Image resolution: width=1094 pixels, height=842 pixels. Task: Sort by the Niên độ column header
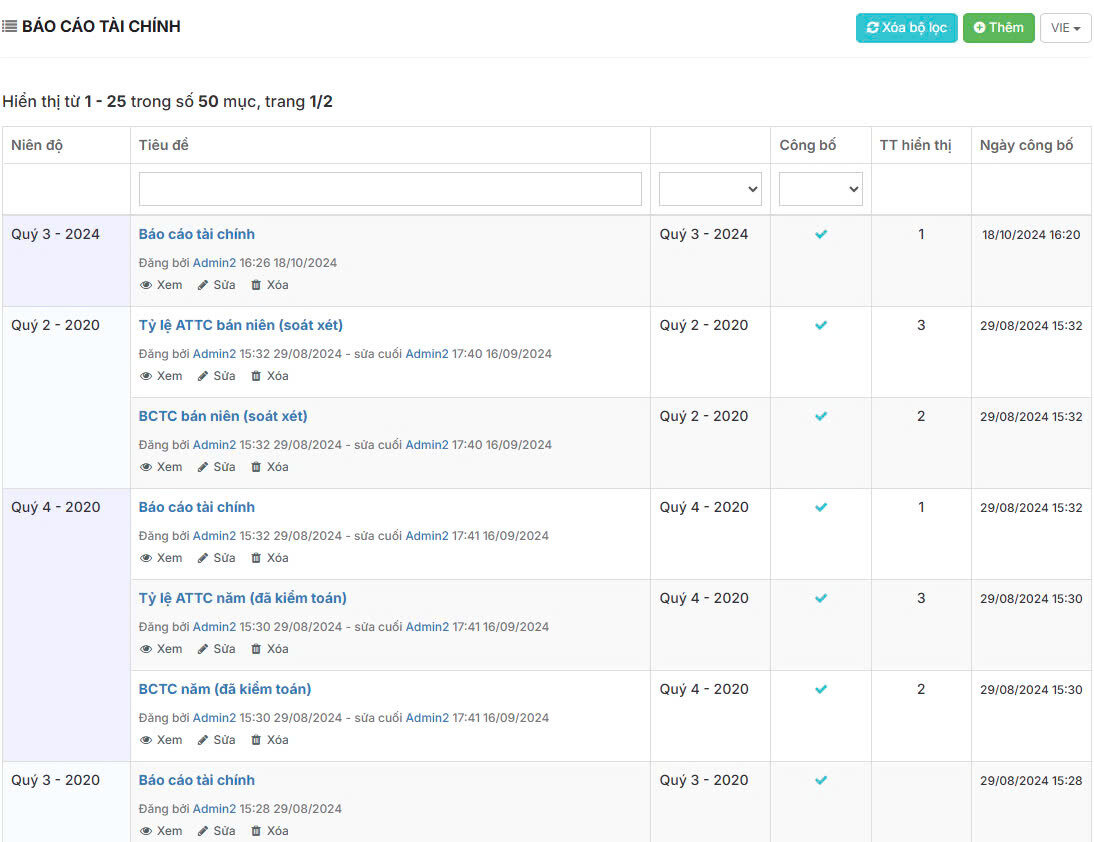pyautogui.click(x=37, y=145)
